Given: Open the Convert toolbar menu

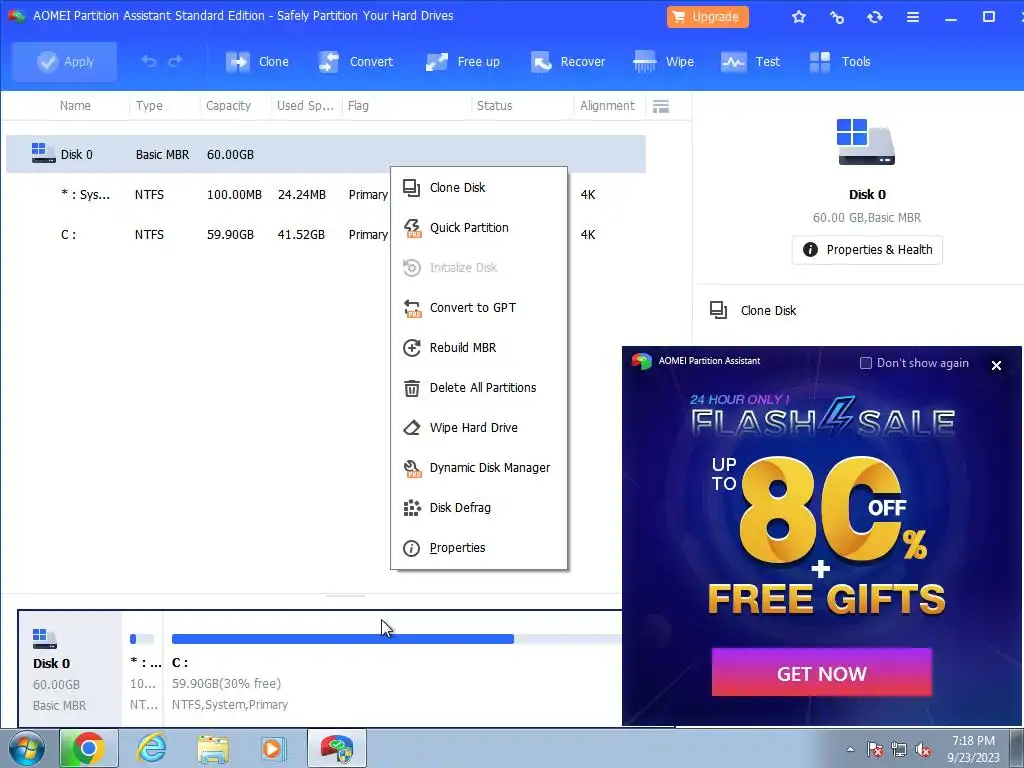Looking at the screenshot, I should (355, 61).
